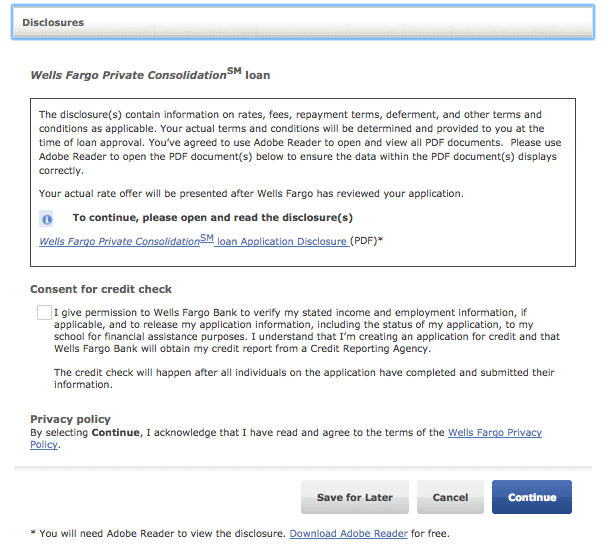The image size is (603, 547).
Task: Check the consent for credit check box
Action: coord(44,313)
